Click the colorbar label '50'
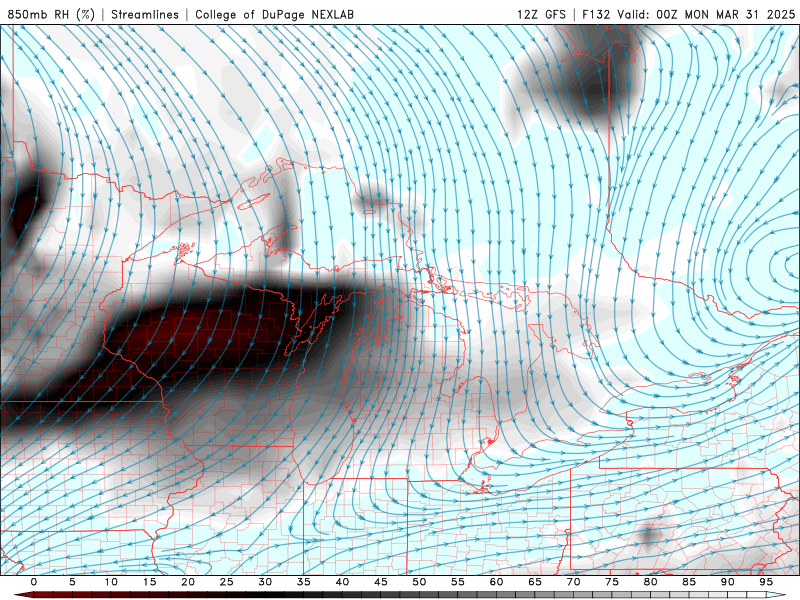Image resolution: width=800 pixels, height=600 pixels. point(419,582)
